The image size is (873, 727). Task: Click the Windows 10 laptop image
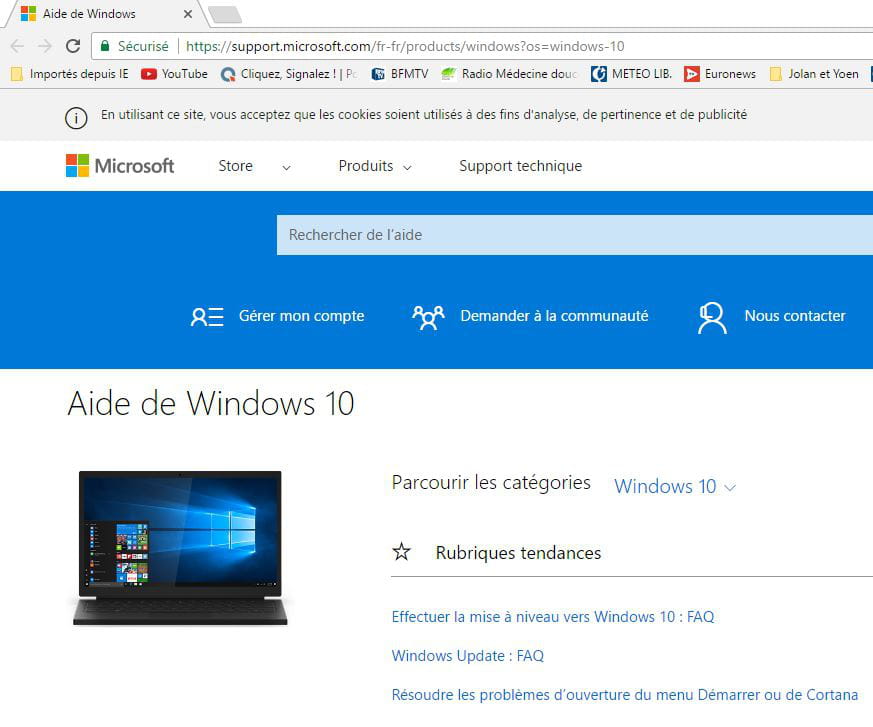click(x=180, y=548)
